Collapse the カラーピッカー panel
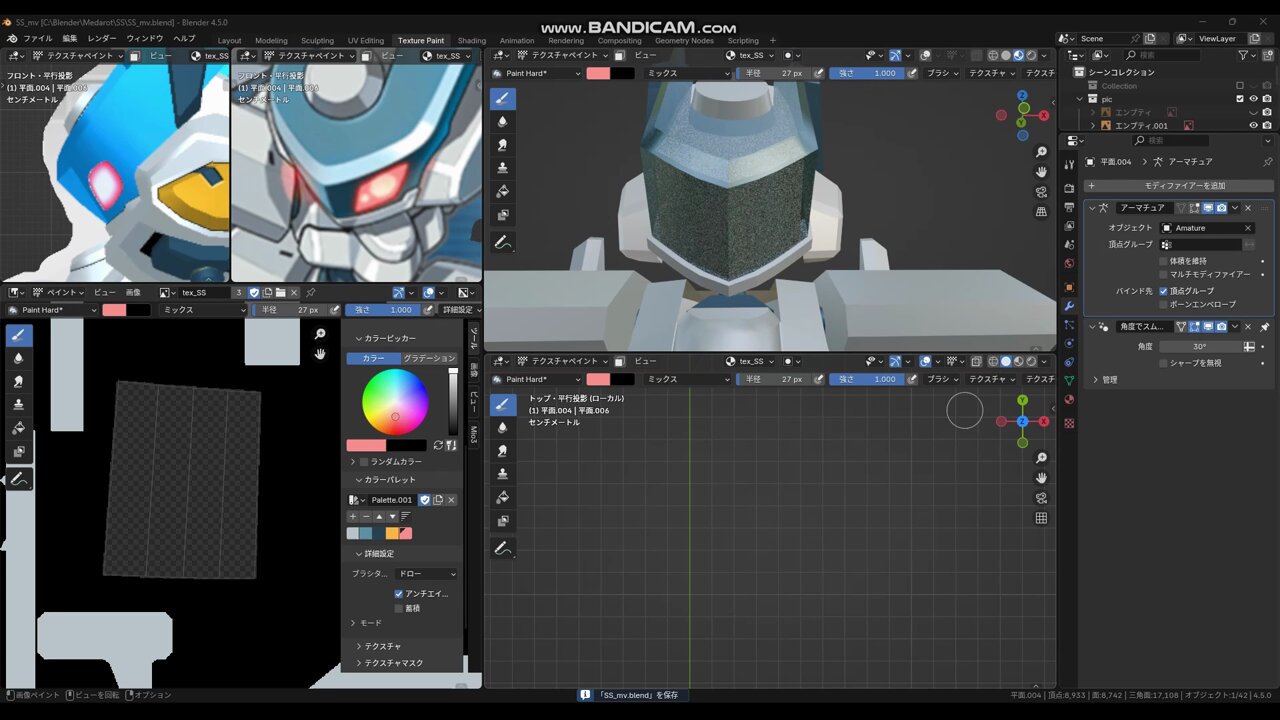Screen dimensions: 1280x720 pos(359,339)
